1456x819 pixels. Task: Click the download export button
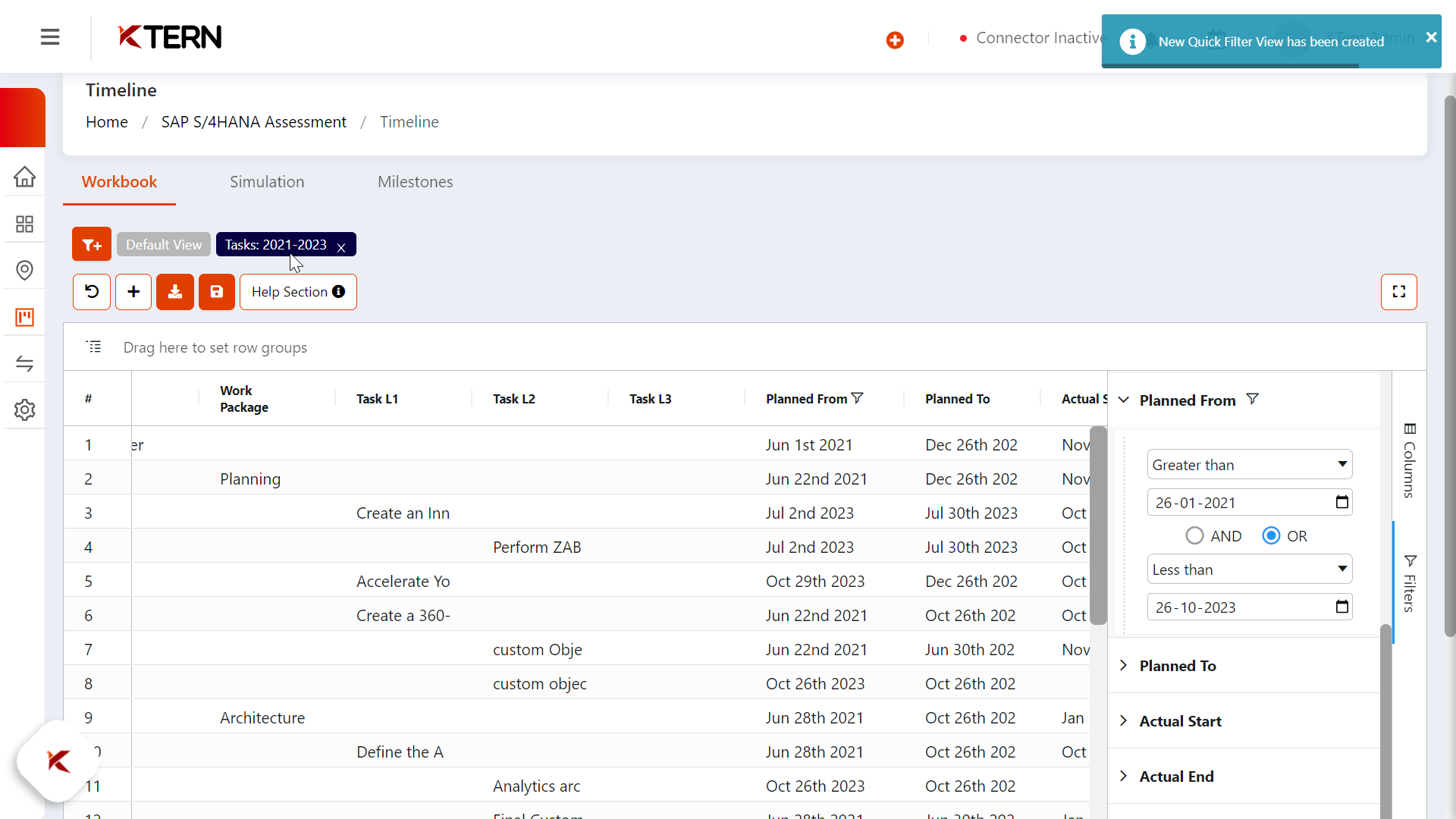[x=175, y=292]
